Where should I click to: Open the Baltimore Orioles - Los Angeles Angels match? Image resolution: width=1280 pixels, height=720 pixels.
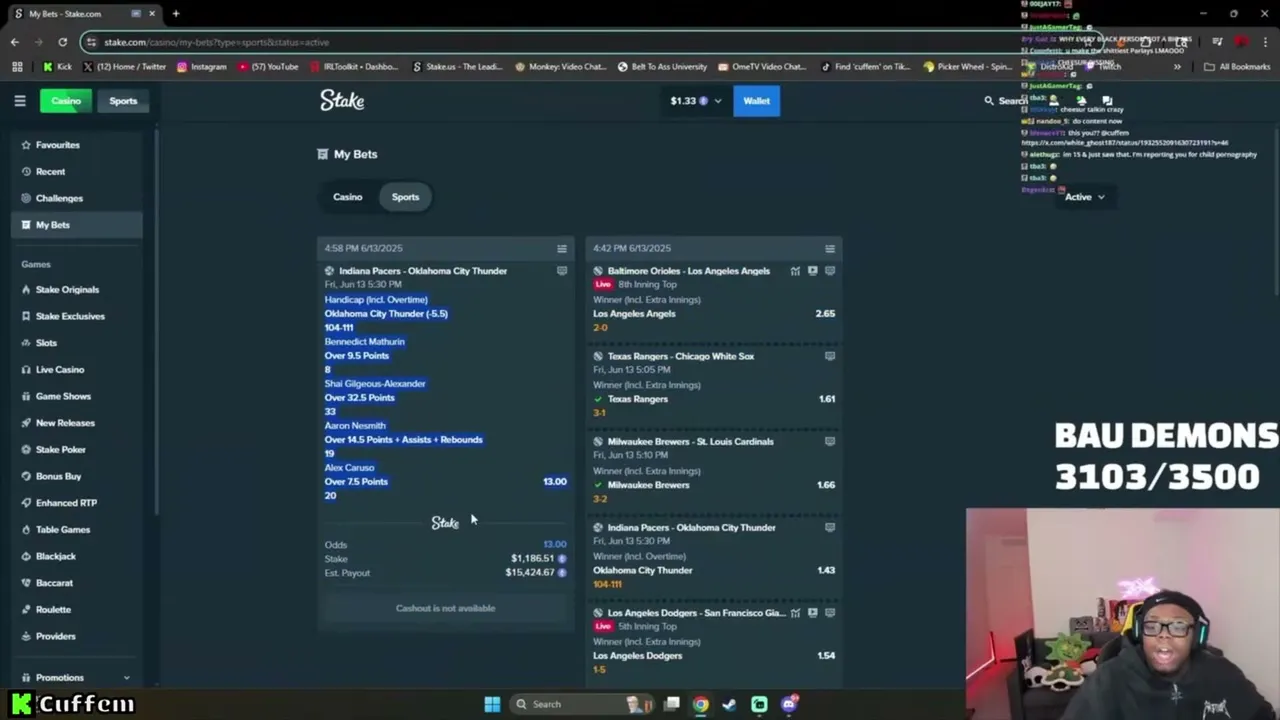[689, 271]
